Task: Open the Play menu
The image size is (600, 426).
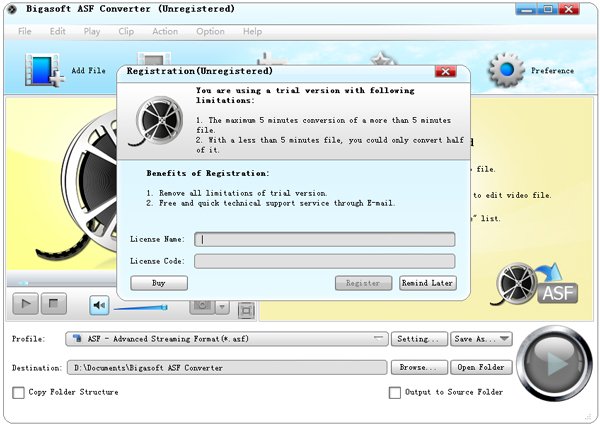Action: tap(92, 31)
